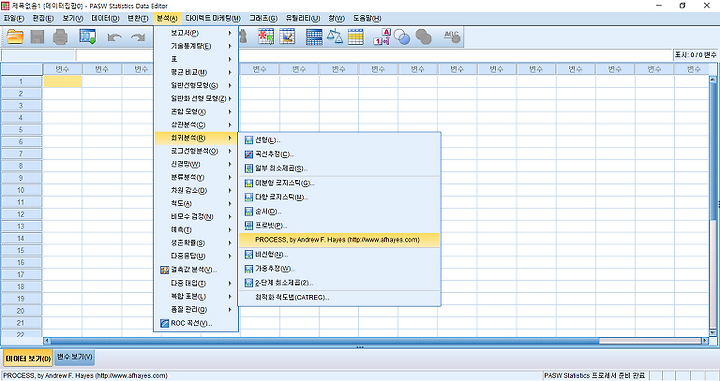Image resolution: width=720 pixels, height=381 pixels.
Task: Click the Show All Variables gray icon
Action: click(x=423, y=37)
